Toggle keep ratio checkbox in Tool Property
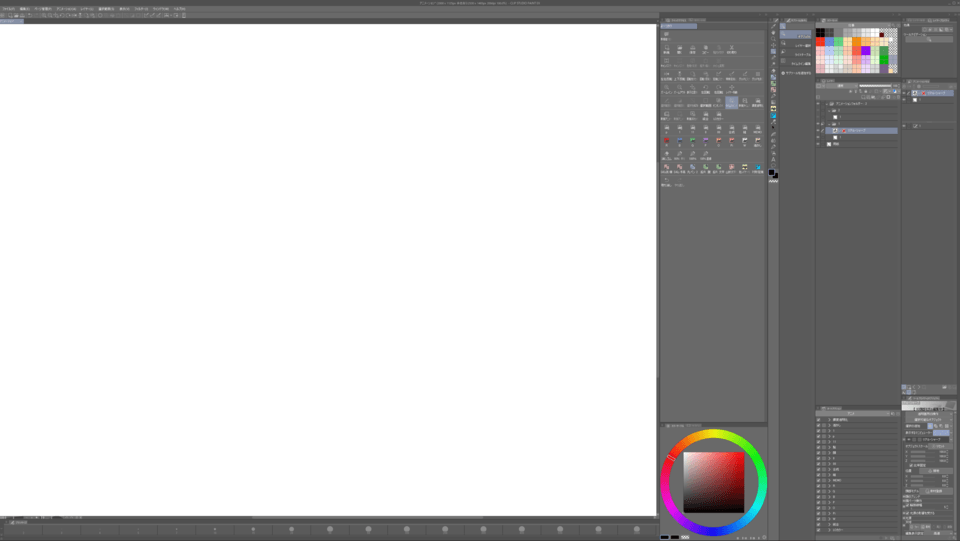960x541 pixels. [x=911, y=466]
